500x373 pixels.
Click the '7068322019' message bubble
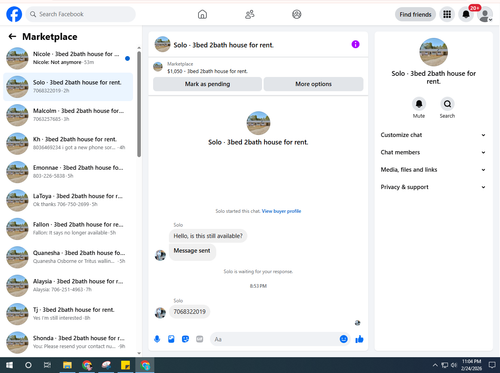[189, 312]
